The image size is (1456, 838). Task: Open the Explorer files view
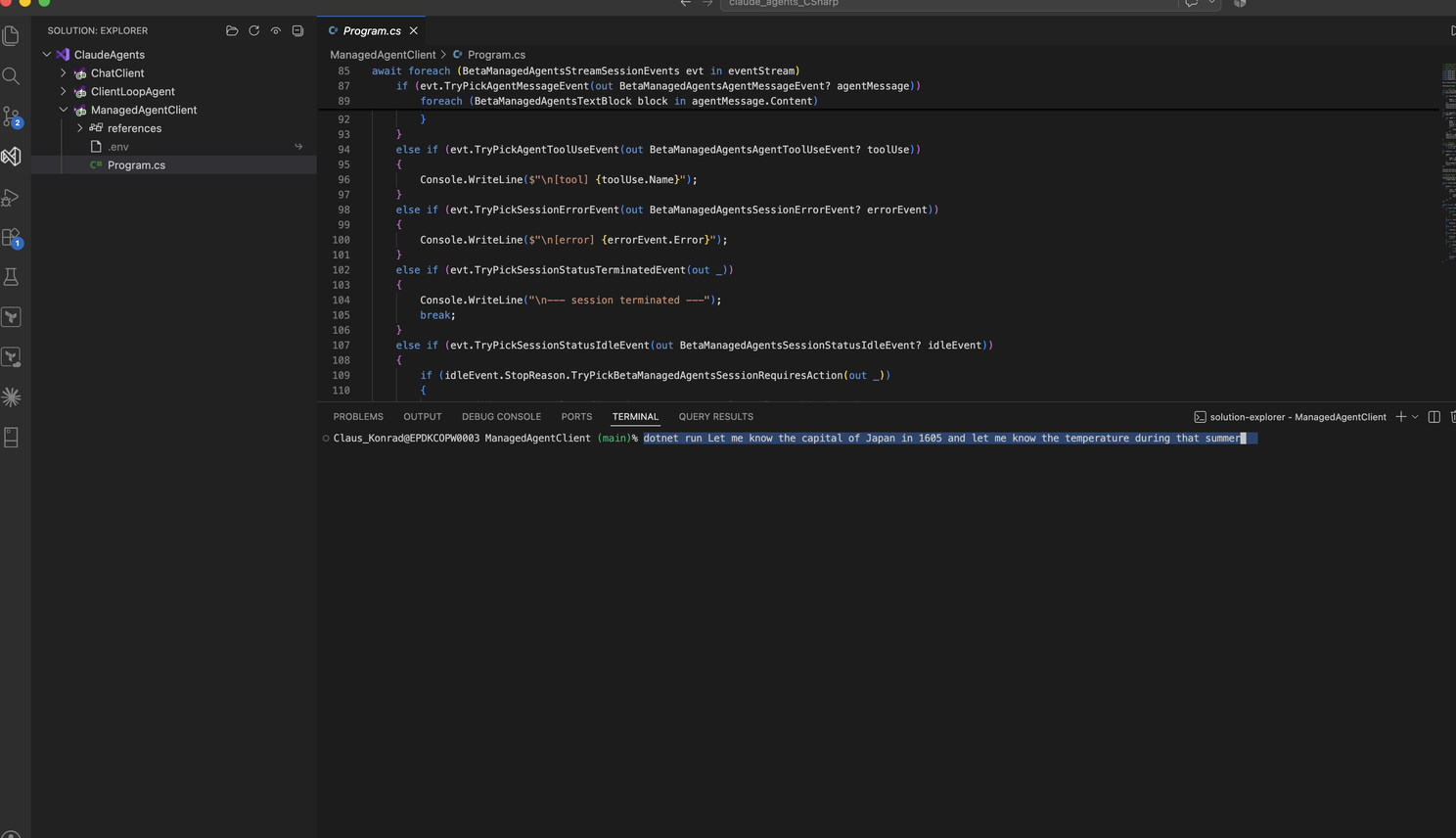[11, 36]
